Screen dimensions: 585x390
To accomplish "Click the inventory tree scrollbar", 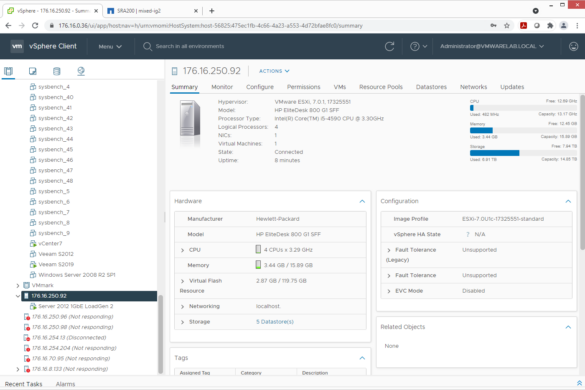I will click(160, 334).
